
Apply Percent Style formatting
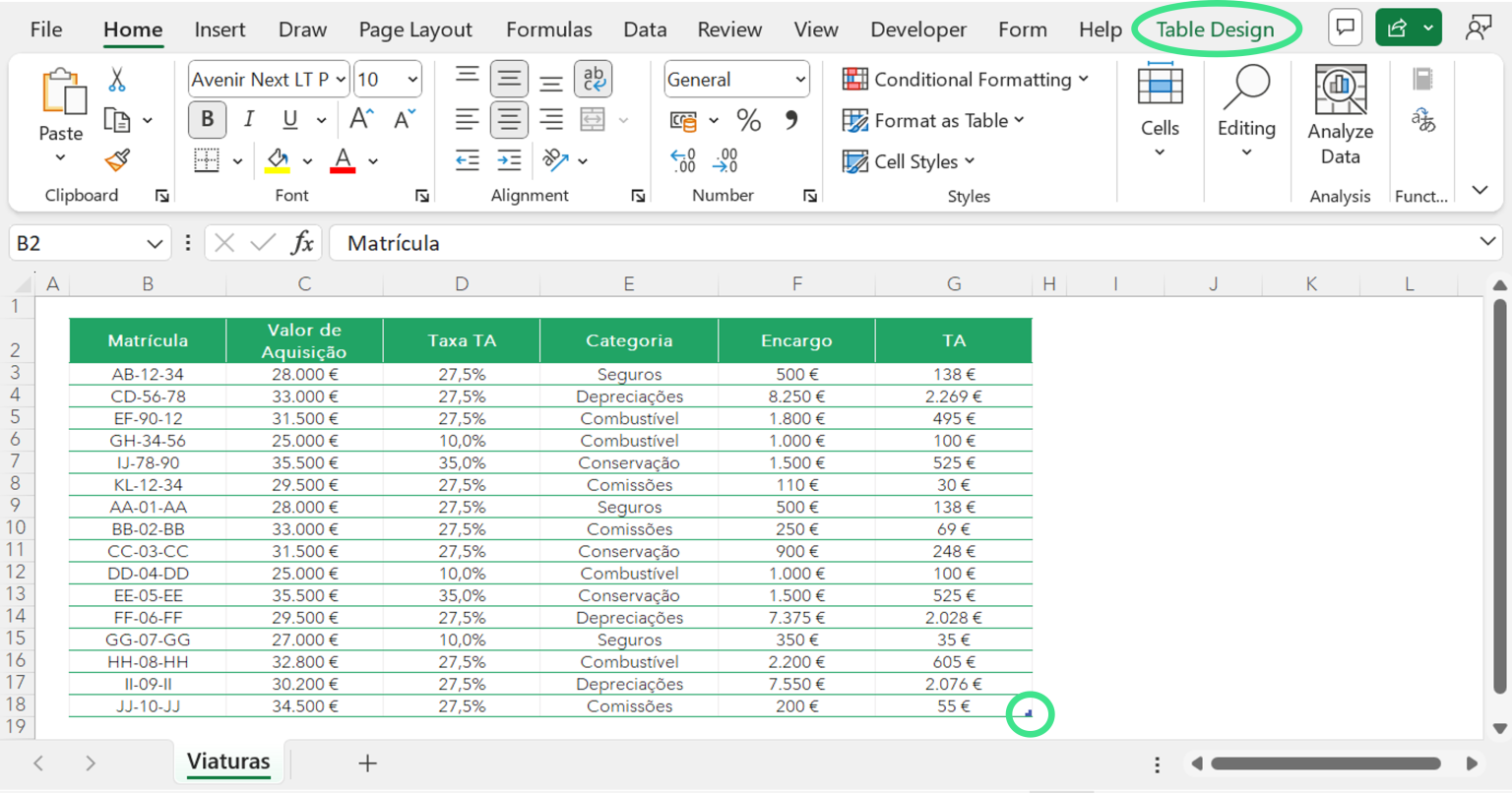pos(748,120)
